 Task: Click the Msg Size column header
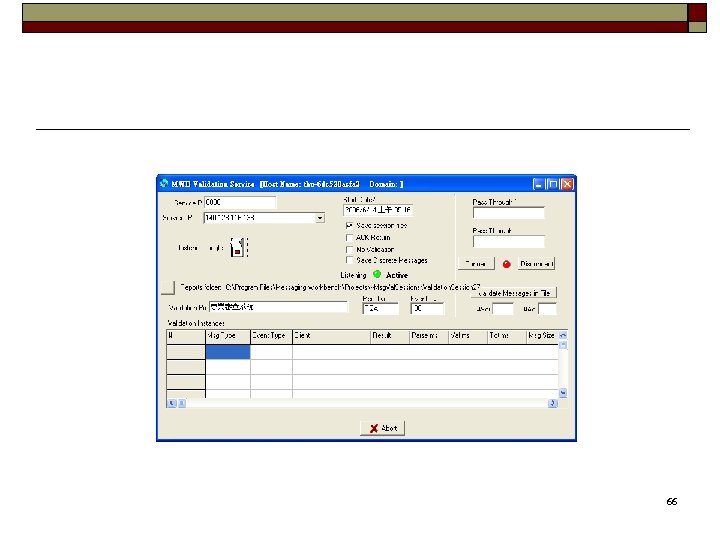click(x=542, y=336)
